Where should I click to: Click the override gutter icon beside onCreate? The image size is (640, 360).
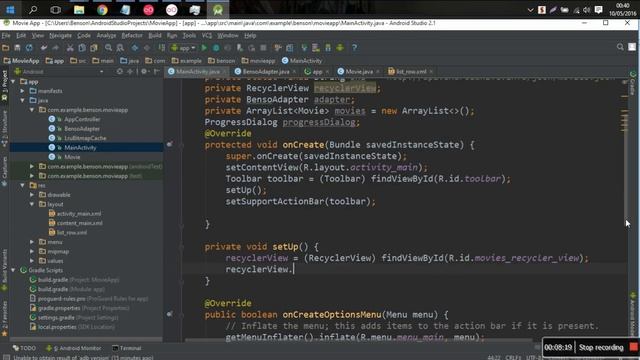[x=169, y=144]
